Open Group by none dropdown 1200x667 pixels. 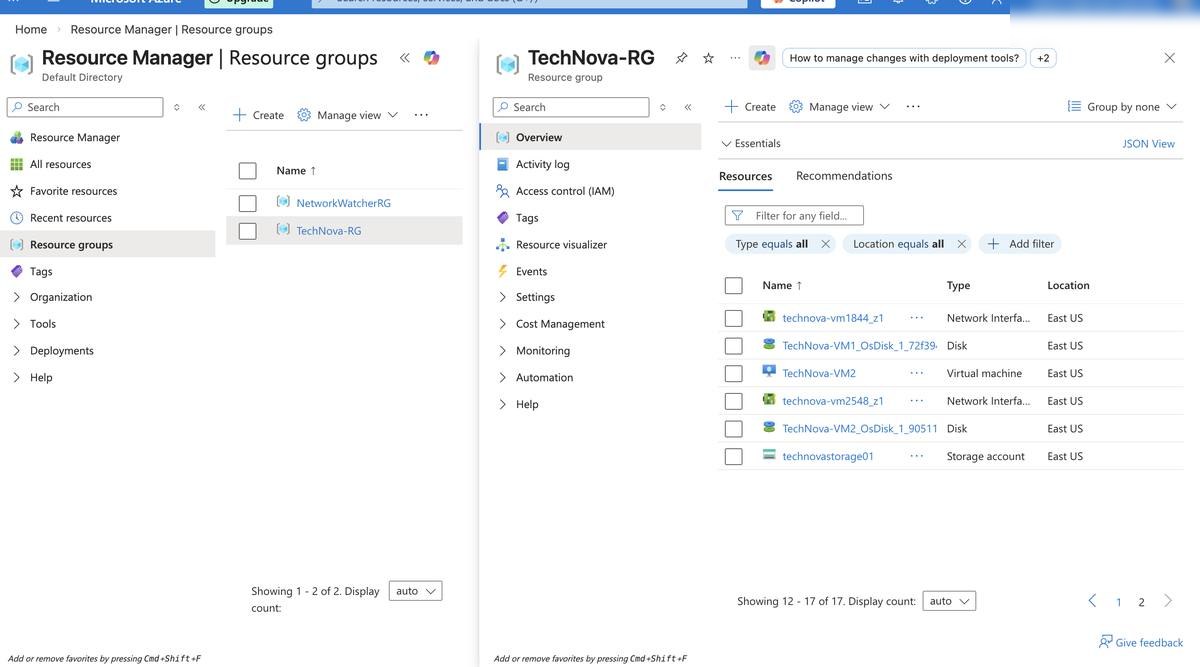[1122, 107]
